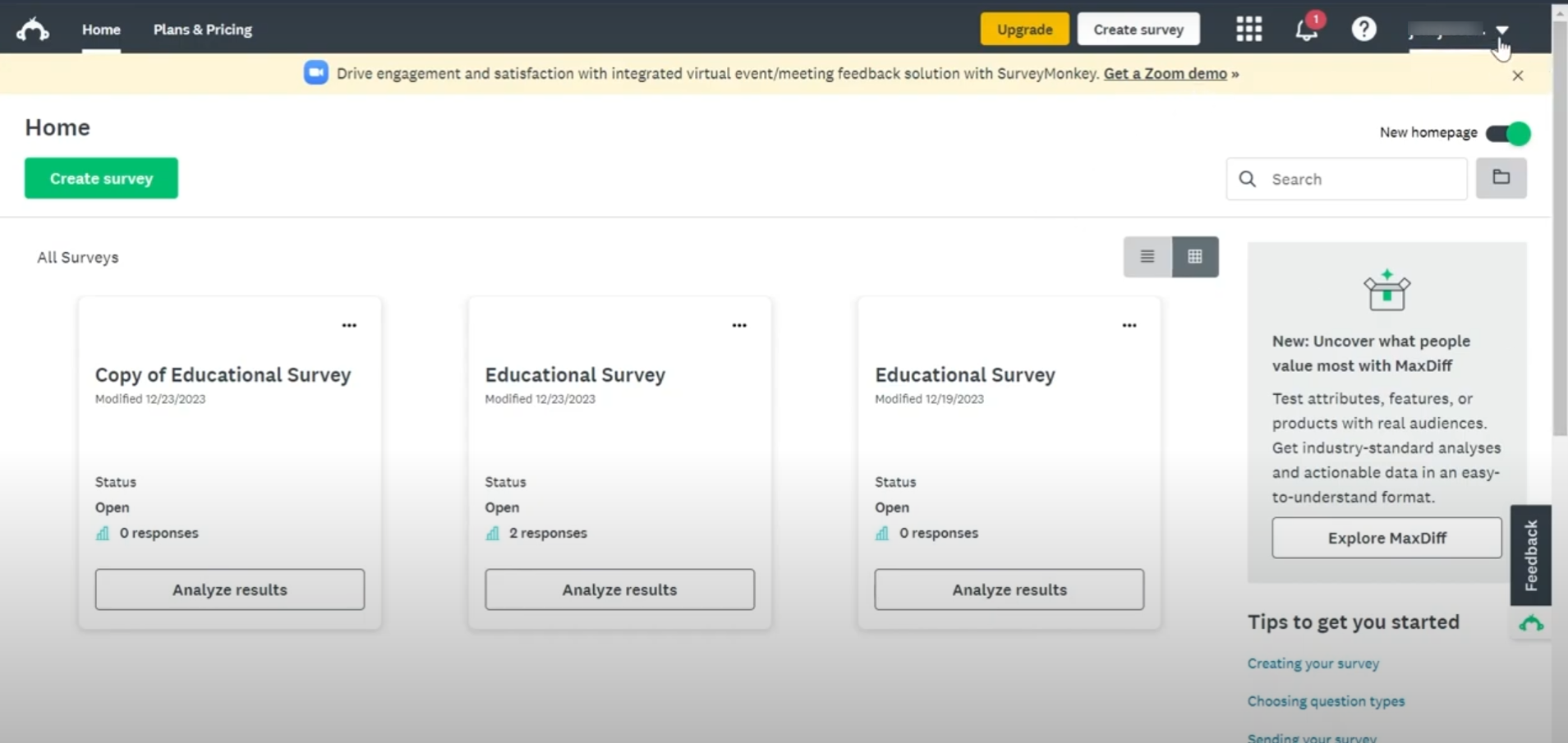Open the notifications bell

tap(1306, 30)
